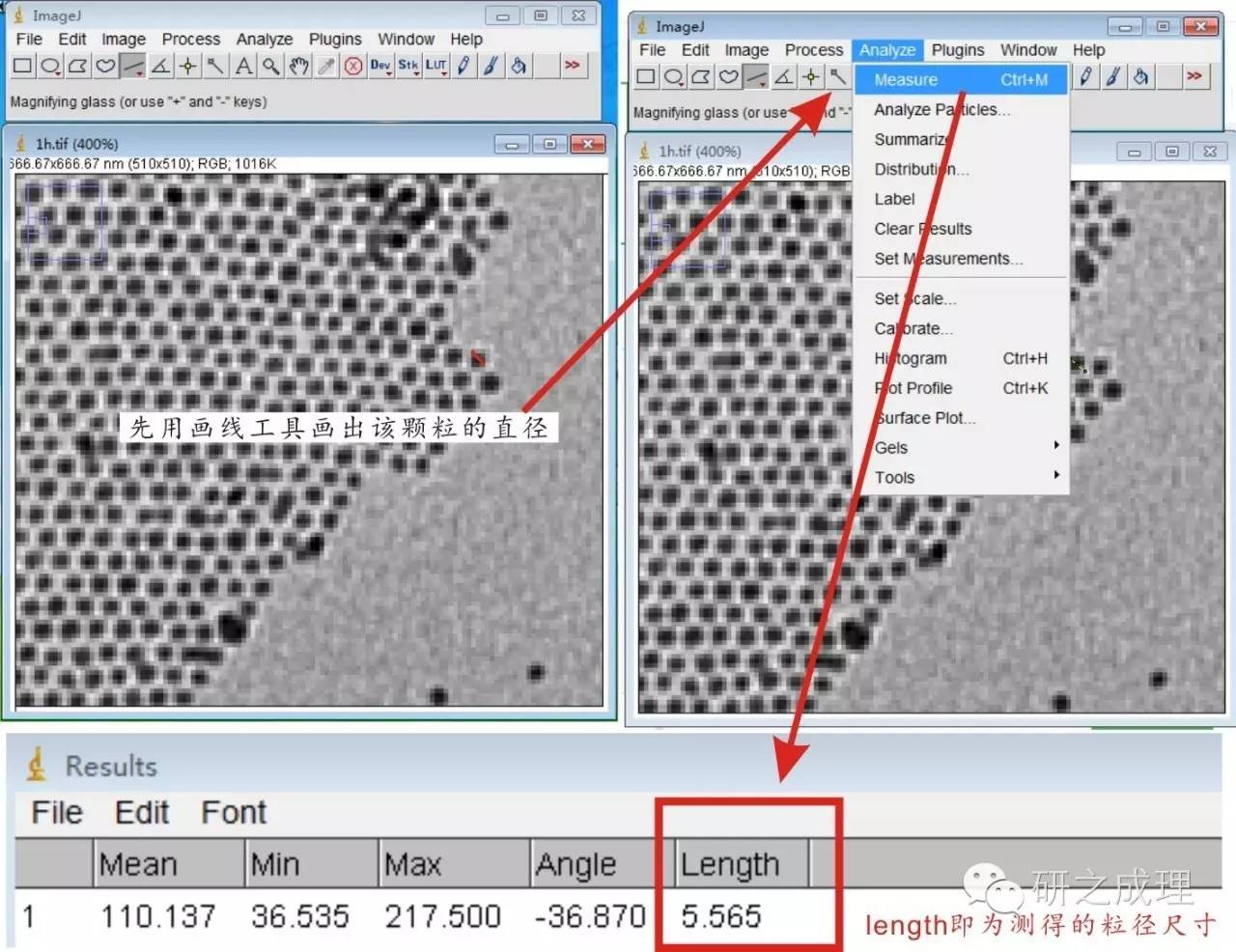Click the red circled X toolbar icon

[353, 66]
